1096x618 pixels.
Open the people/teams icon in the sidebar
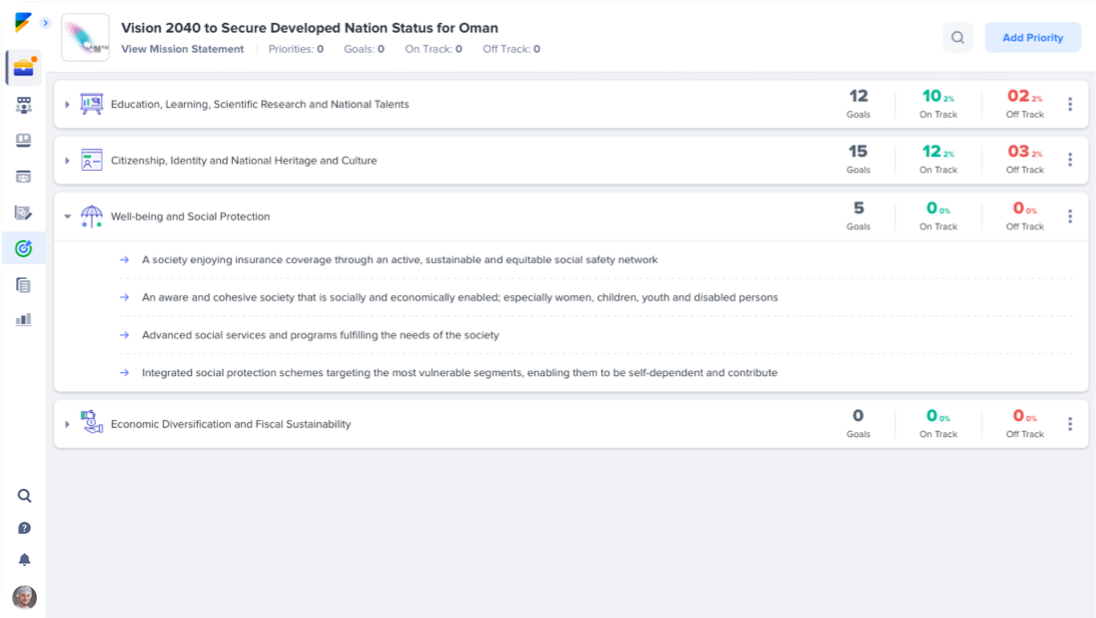23,105
